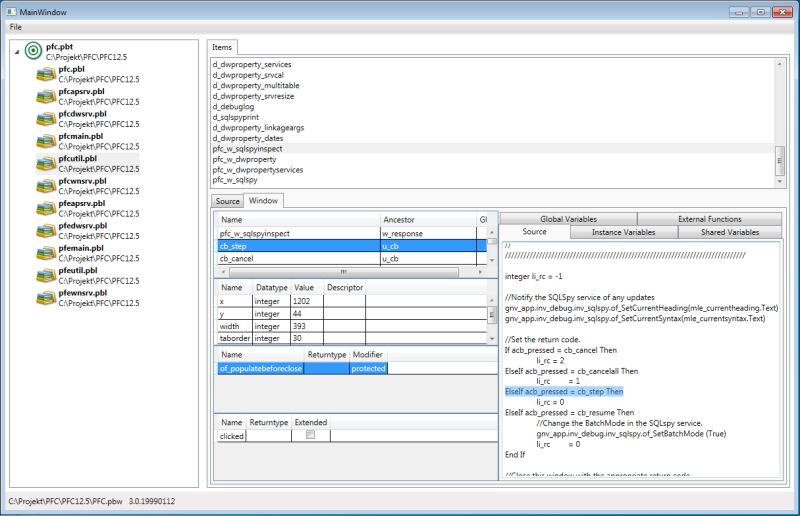Viewport: 800px width, 516px height.
Task: Select d_dwproperty_multitable in Items list
Action: pos(256,86)
